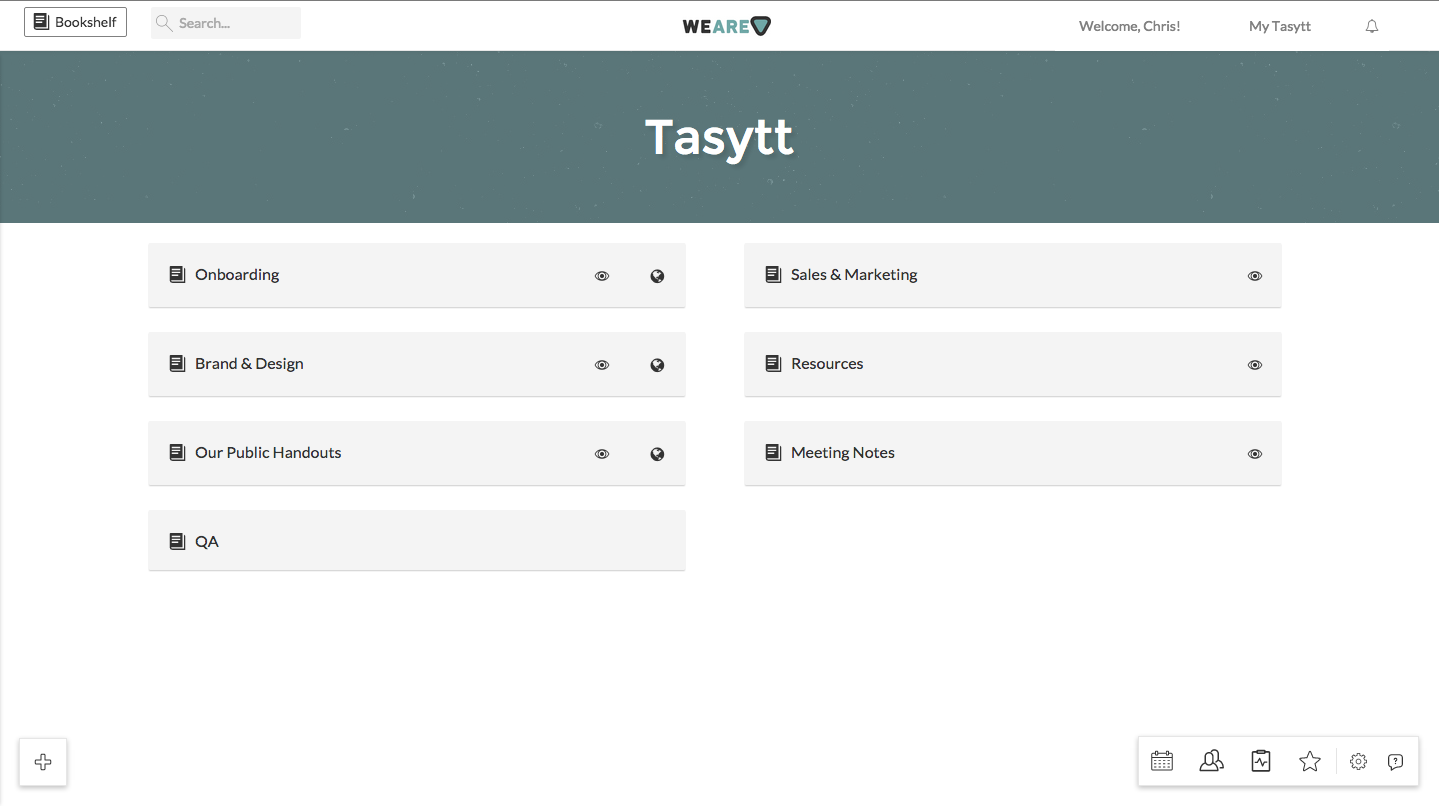
Task: Click into the Search field
Action: pyautogui.click(x=225, y=22)
